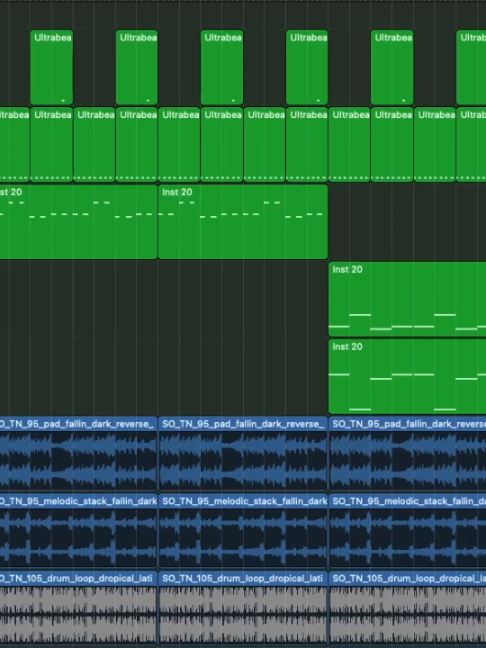Select the third tall Ultrabeat region in top track

pyautogui.click(x=222, y=67)
